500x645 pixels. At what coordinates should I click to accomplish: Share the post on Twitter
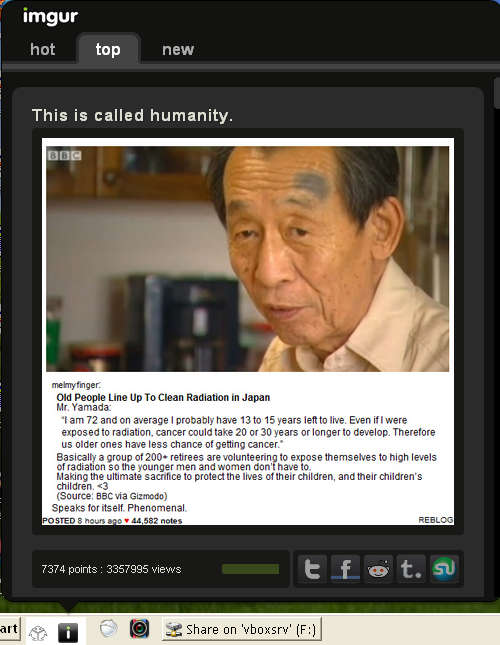coord(312,569)
